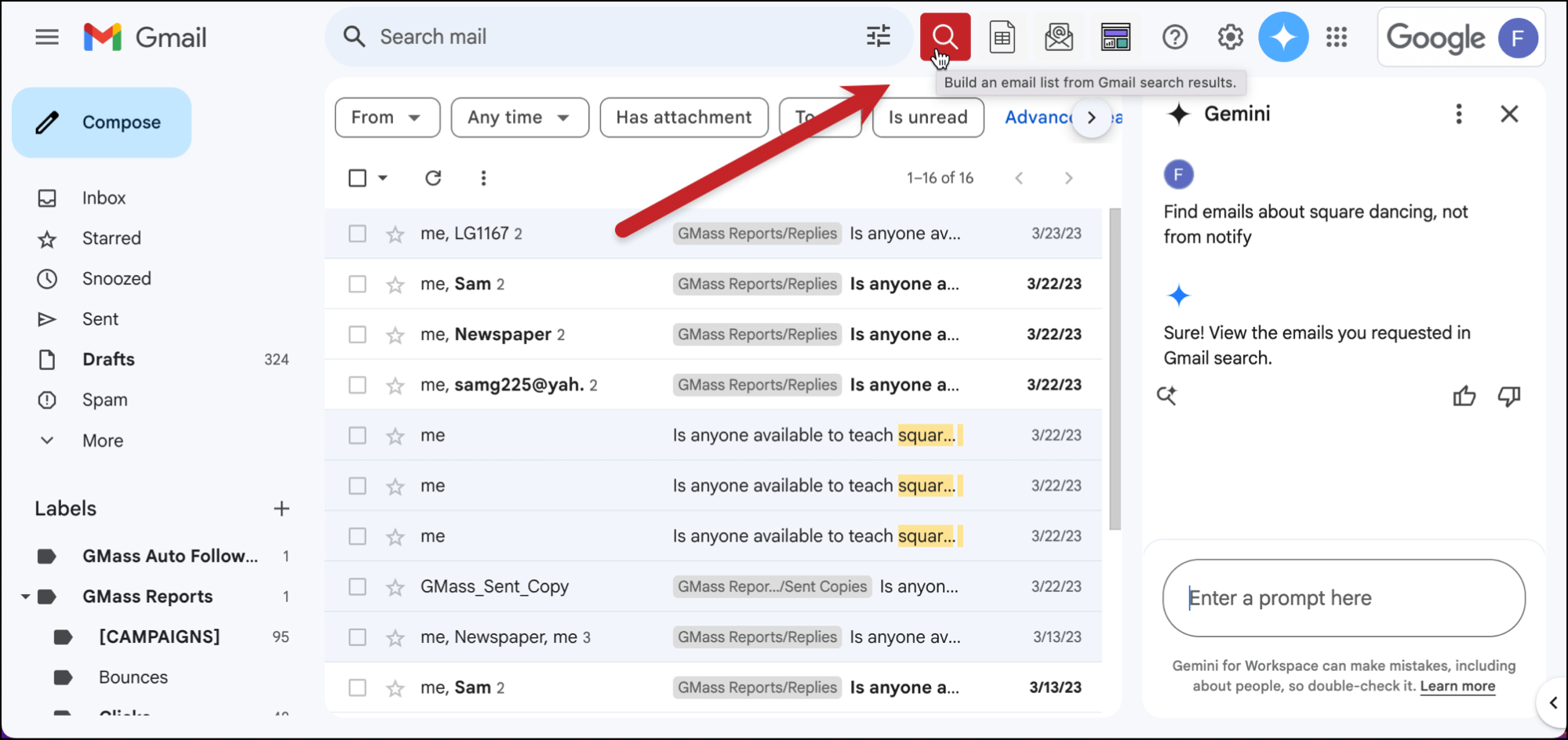Open Sent folder
The image size is (1568, 740).
pos(100,319)
